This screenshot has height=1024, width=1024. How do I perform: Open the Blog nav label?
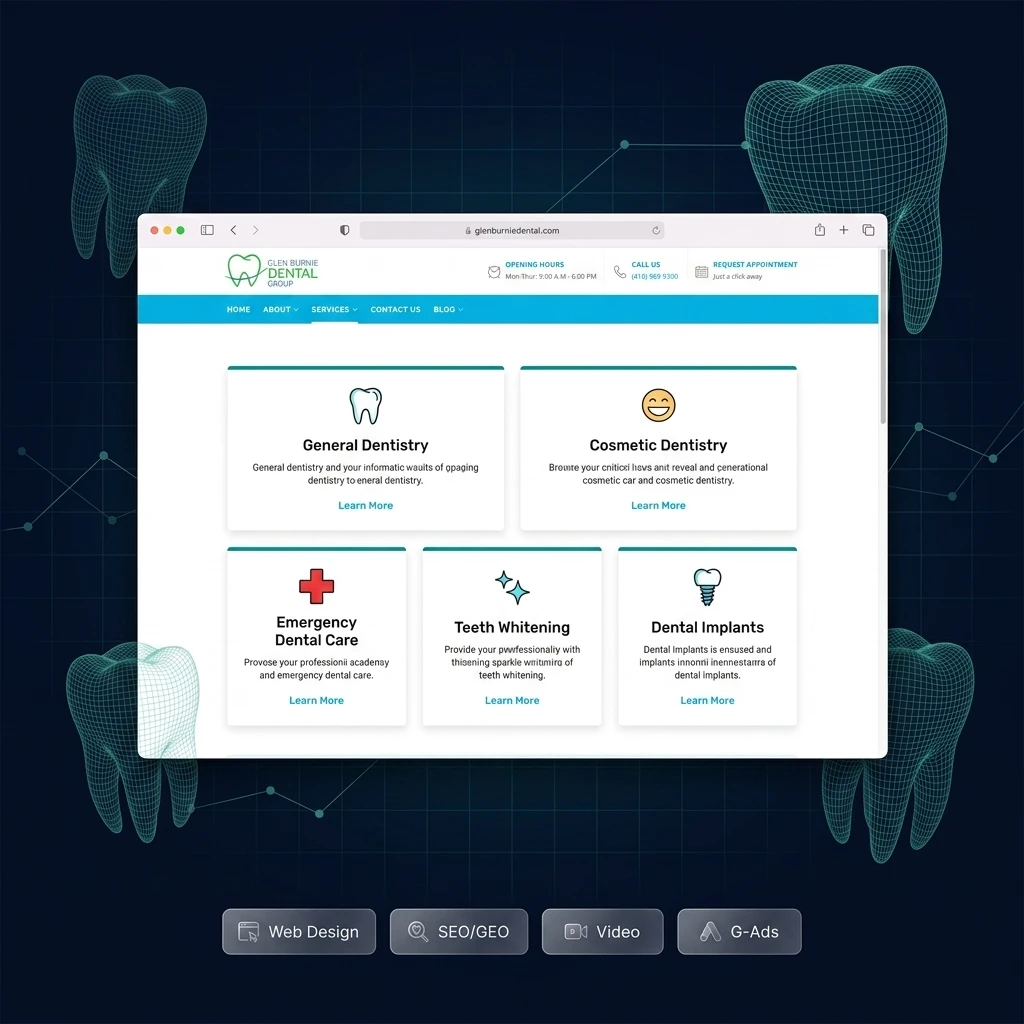(444, 310)
